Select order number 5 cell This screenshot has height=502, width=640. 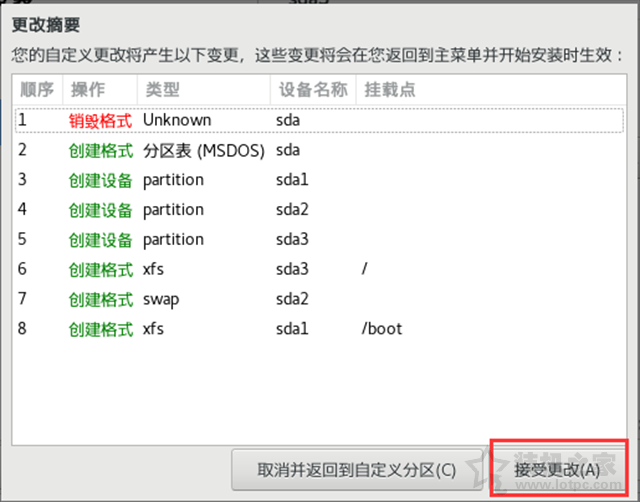[22, 239]
